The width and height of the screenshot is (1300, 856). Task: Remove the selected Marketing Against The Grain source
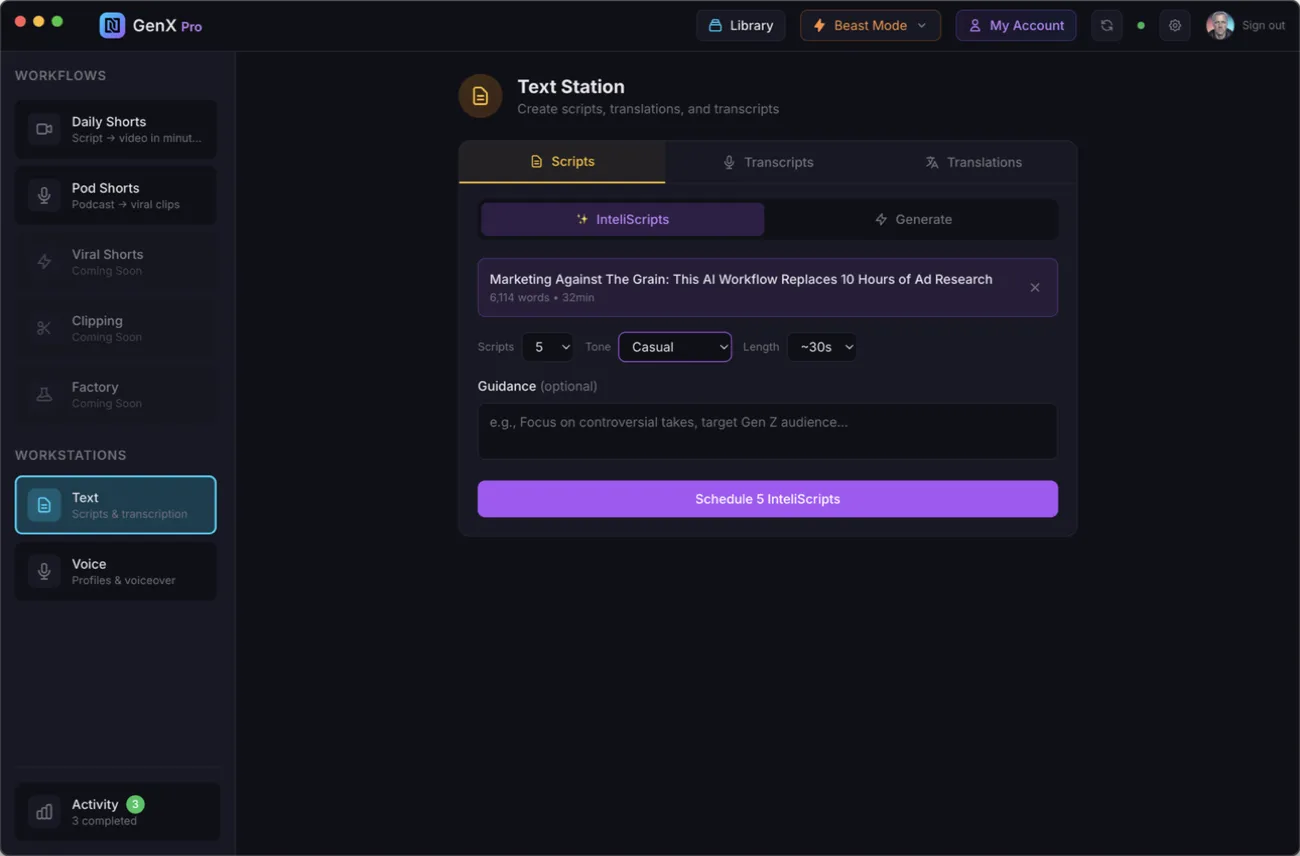pos(1035,288)
